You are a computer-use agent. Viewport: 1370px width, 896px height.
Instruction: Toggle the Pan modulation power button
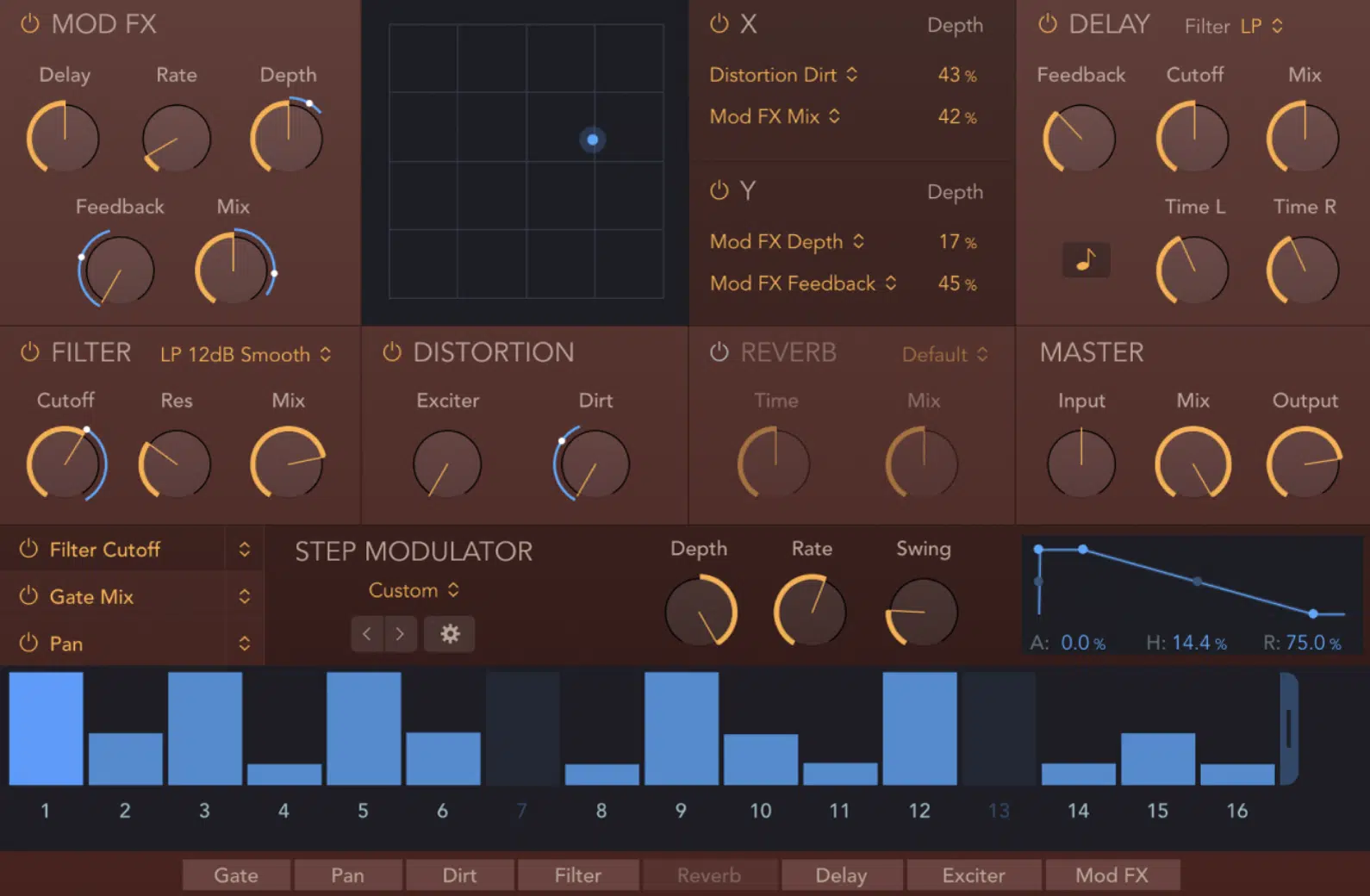pos(28,643)
